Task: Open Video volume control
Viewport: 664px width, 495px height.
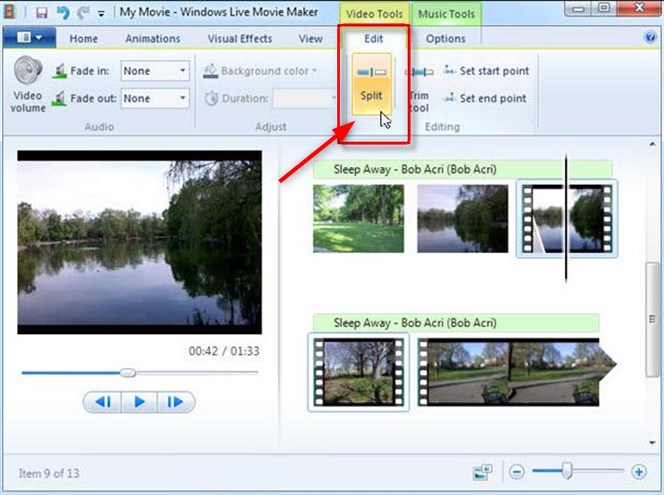Action: click(x=28, y=85)
